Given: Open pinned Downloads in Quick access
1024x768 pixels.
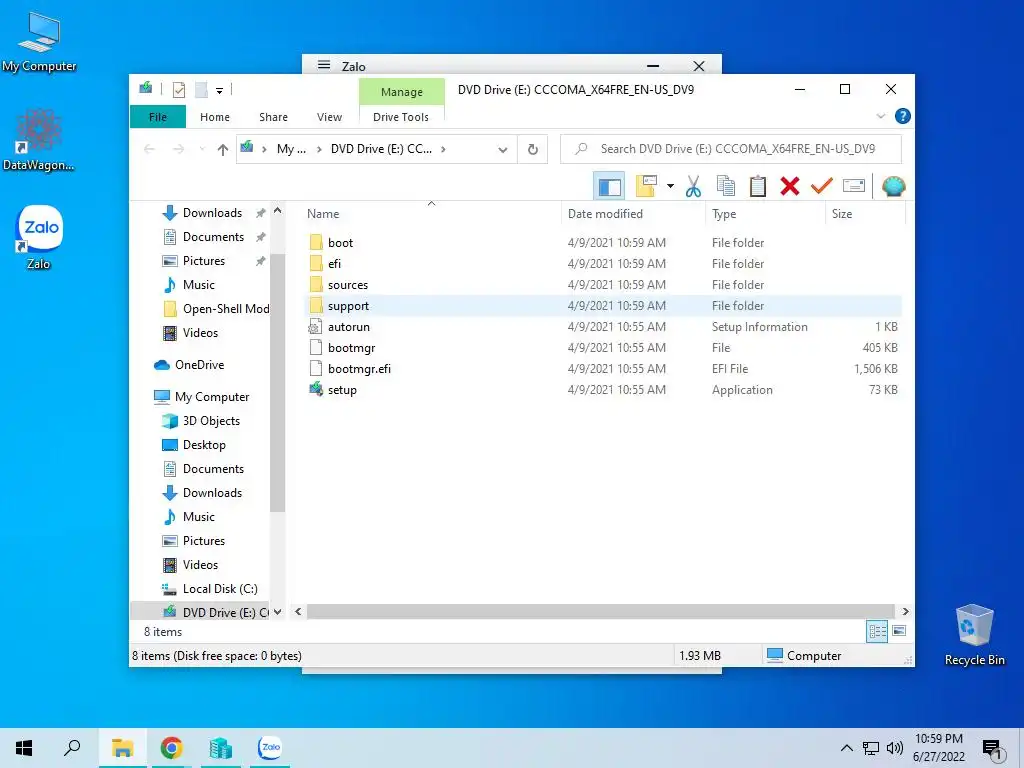Looking at the screenshot, I should pos(212,213).
